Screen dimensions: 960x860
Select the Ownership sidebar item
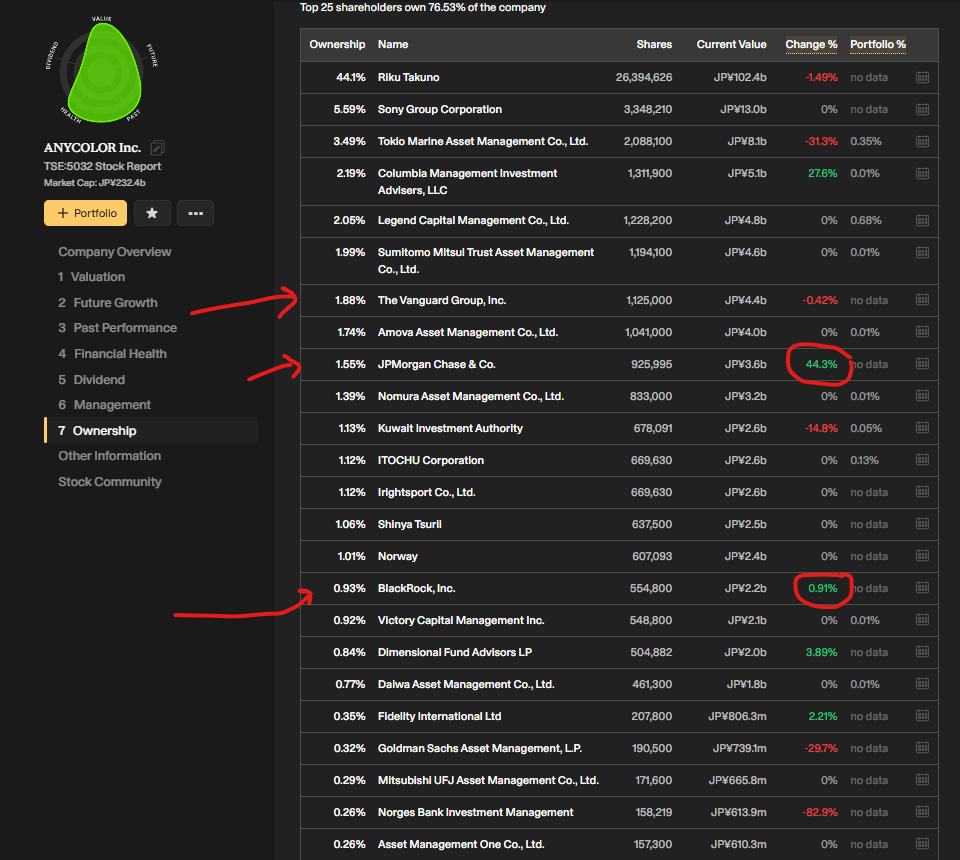151,430
